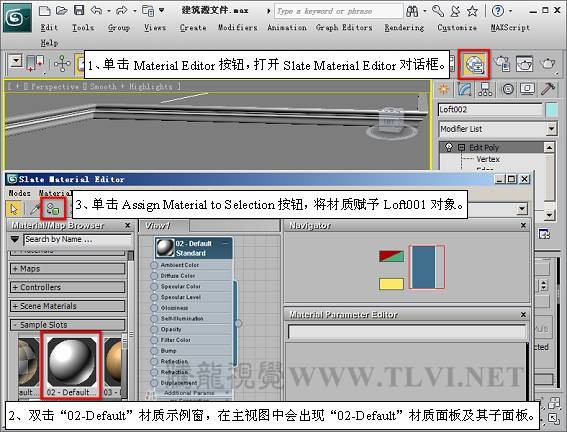Click the Material Editor button
This screenshot has width=567, height=432.
[474, 65]
